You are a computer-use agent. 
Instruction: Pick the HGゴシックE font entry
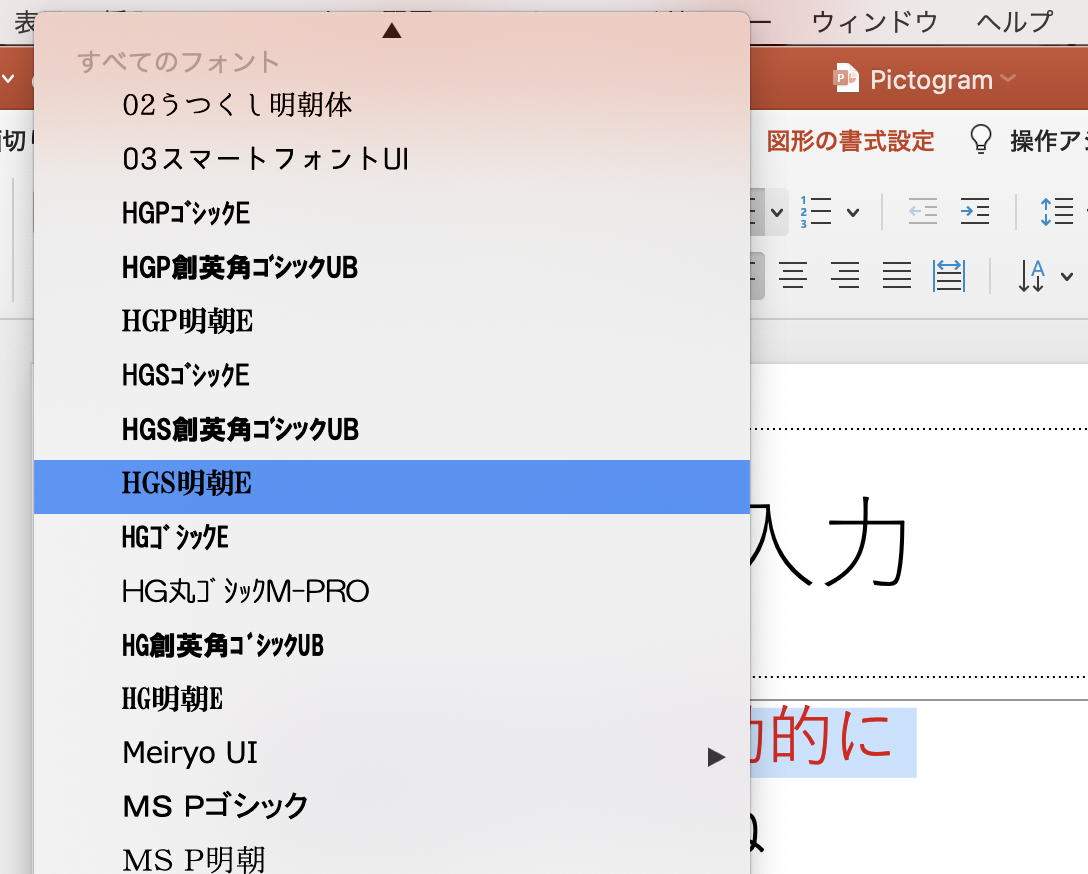click(x=392, y=538)
